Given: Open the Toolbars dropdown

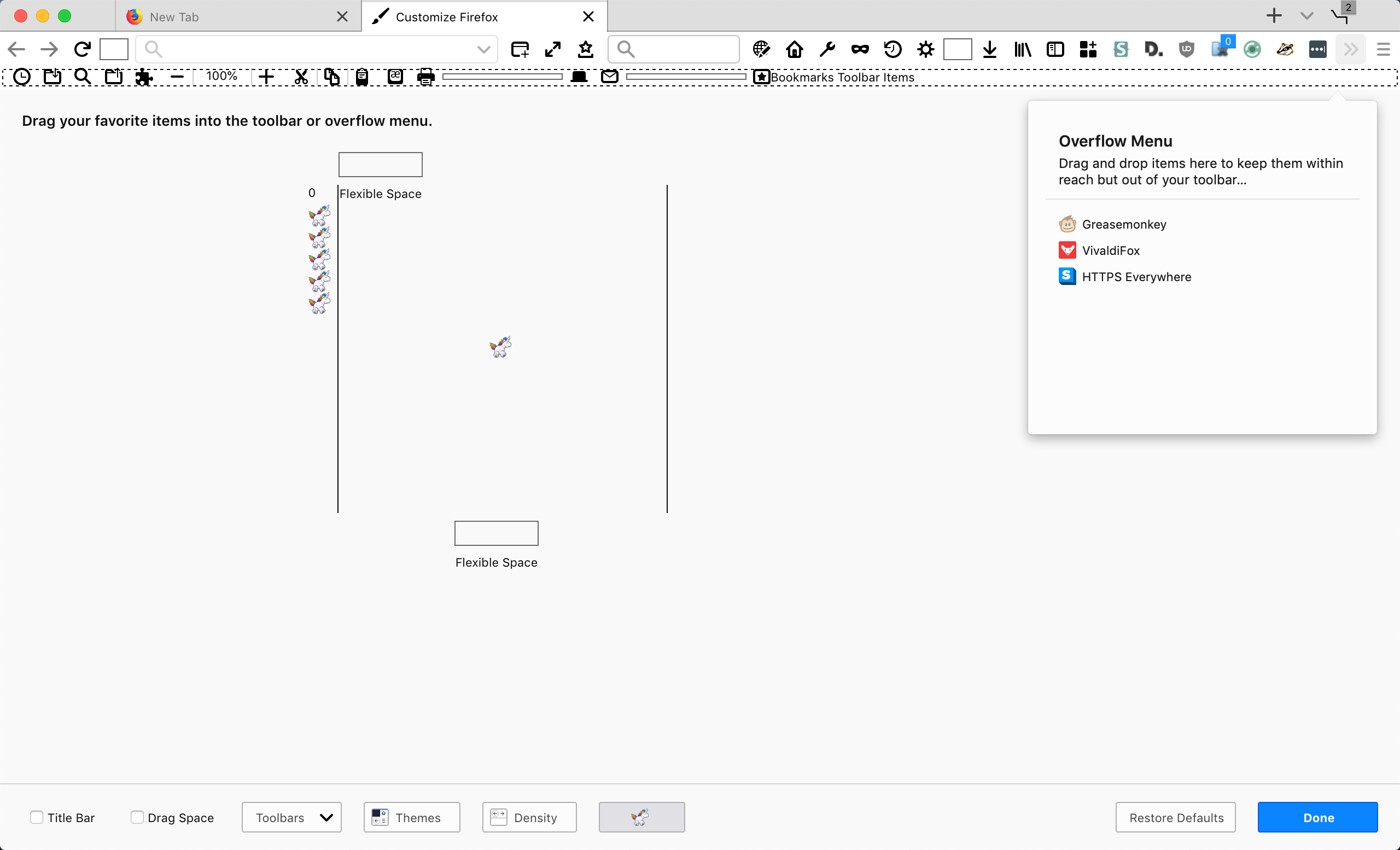Looking at the screenshot, I should [x=291, y=817].
